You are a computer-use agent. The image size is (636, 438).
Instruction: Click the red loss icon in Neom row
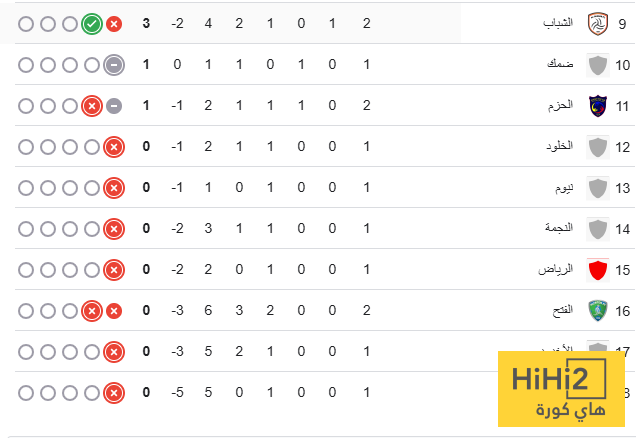[x=114, y=187]
